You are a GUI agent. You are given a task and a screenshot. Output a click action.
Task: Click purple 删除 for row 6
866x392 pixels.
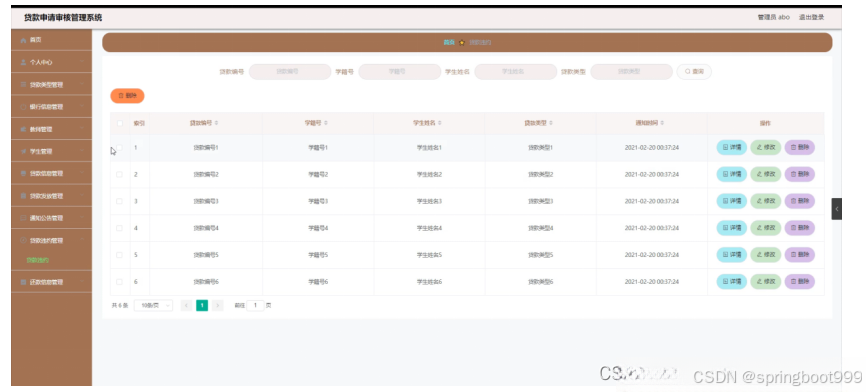tap(800, 282)
